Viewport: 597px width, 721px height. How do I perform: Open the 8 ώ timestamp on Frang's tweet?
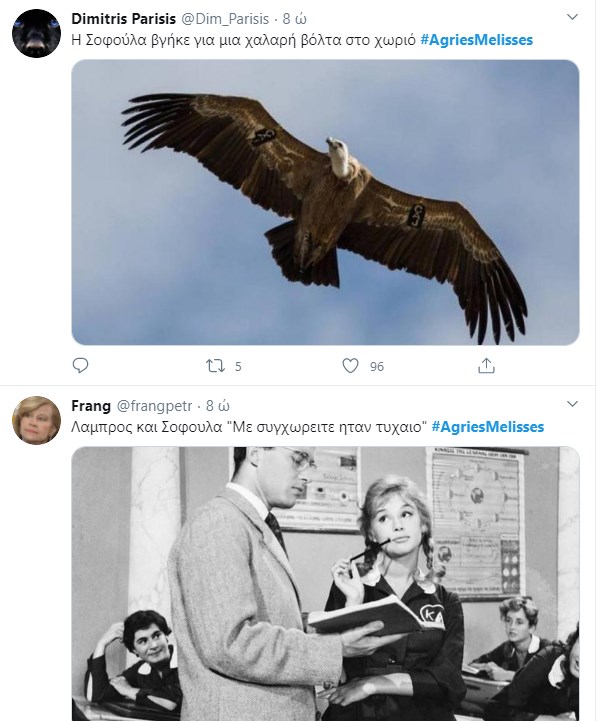(218, 406)
